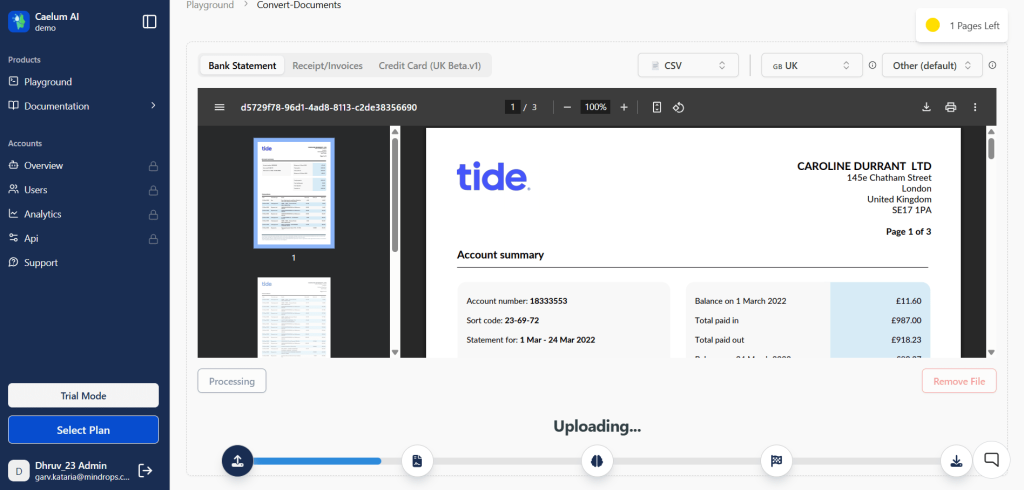Click the info icon beside Other (default)

(992, 65)
